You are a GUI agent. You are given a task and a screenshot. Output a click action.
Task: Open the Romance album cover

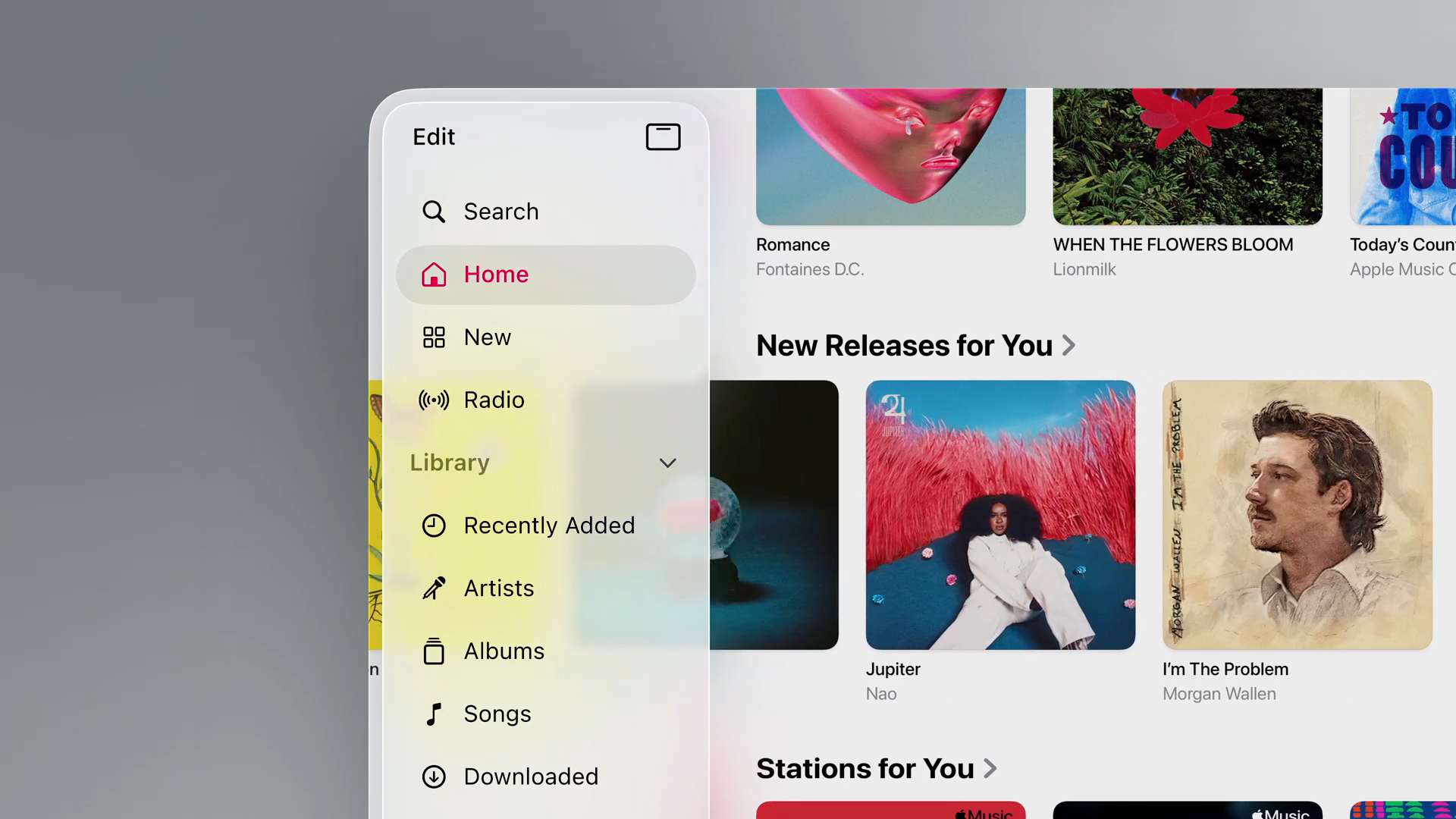coord(890,156)
